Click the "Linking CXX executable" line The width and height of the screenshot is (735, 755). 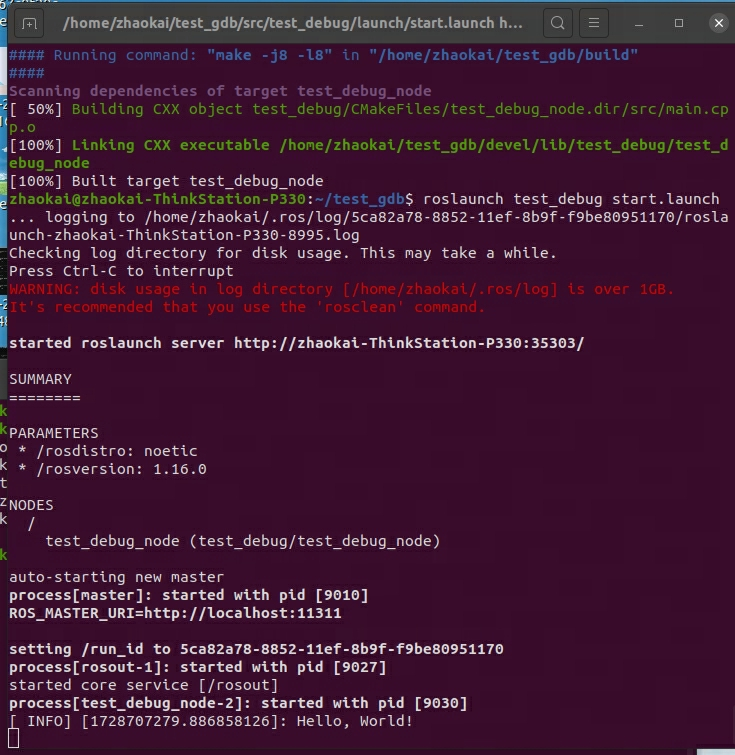tap(368, 154)
